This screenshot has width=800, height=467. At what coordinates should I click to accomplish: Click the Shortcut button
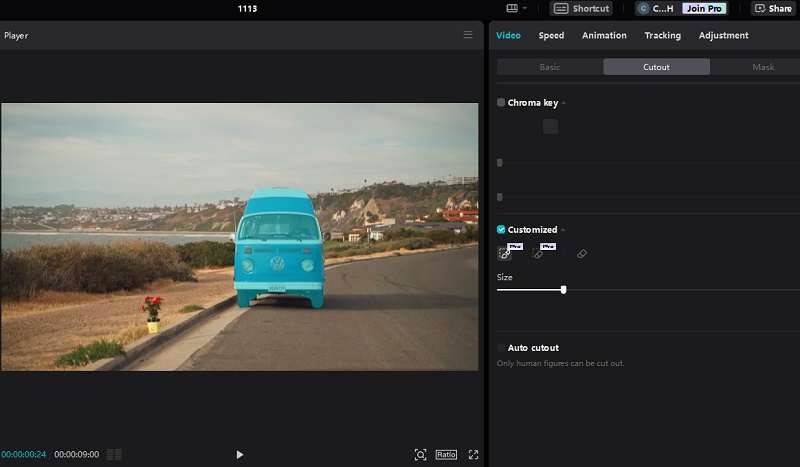click(581, 8)
